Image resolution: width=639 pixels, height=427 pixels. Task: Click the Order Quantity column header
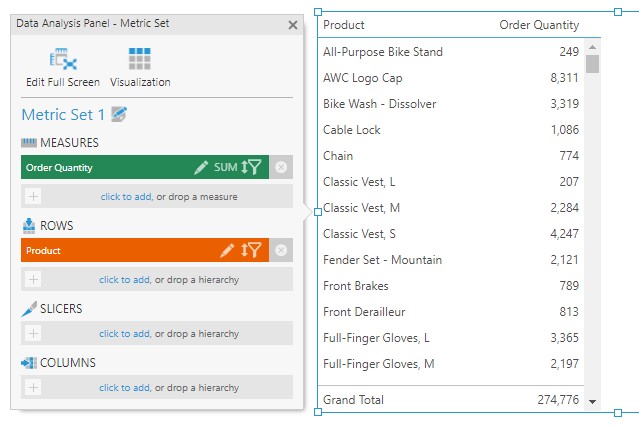(x=538, y=25)
